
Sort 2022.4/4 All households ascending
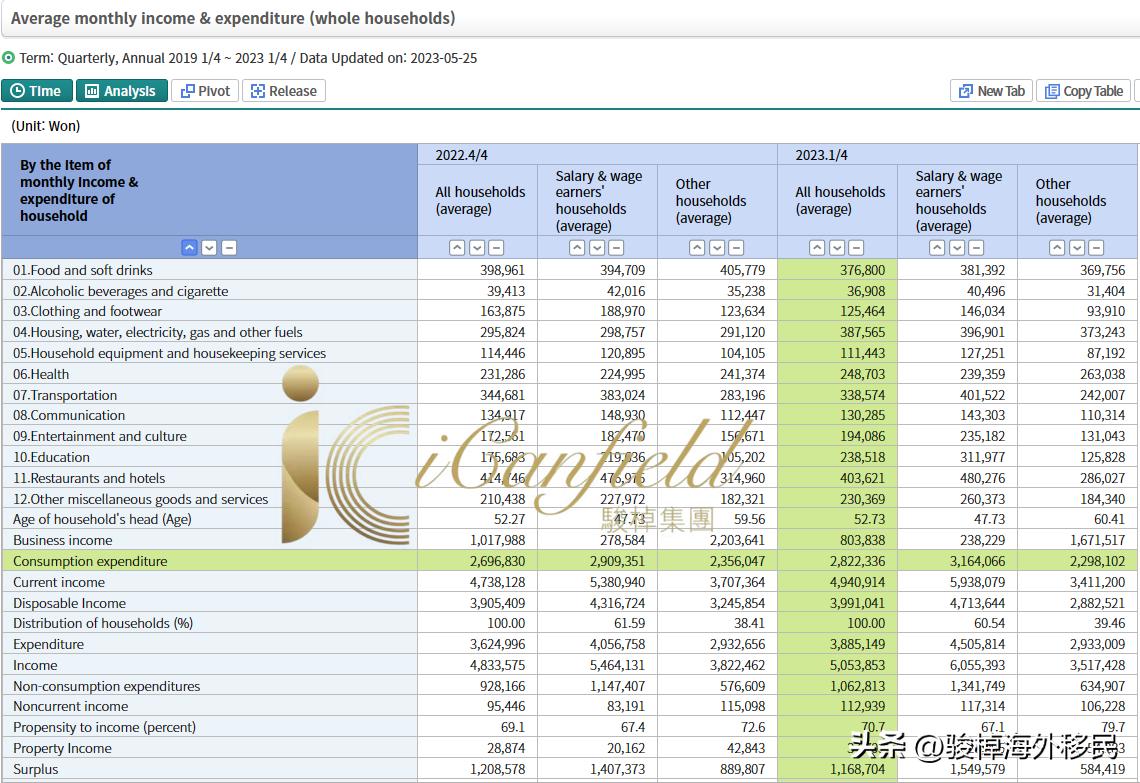tap(457, 248)
